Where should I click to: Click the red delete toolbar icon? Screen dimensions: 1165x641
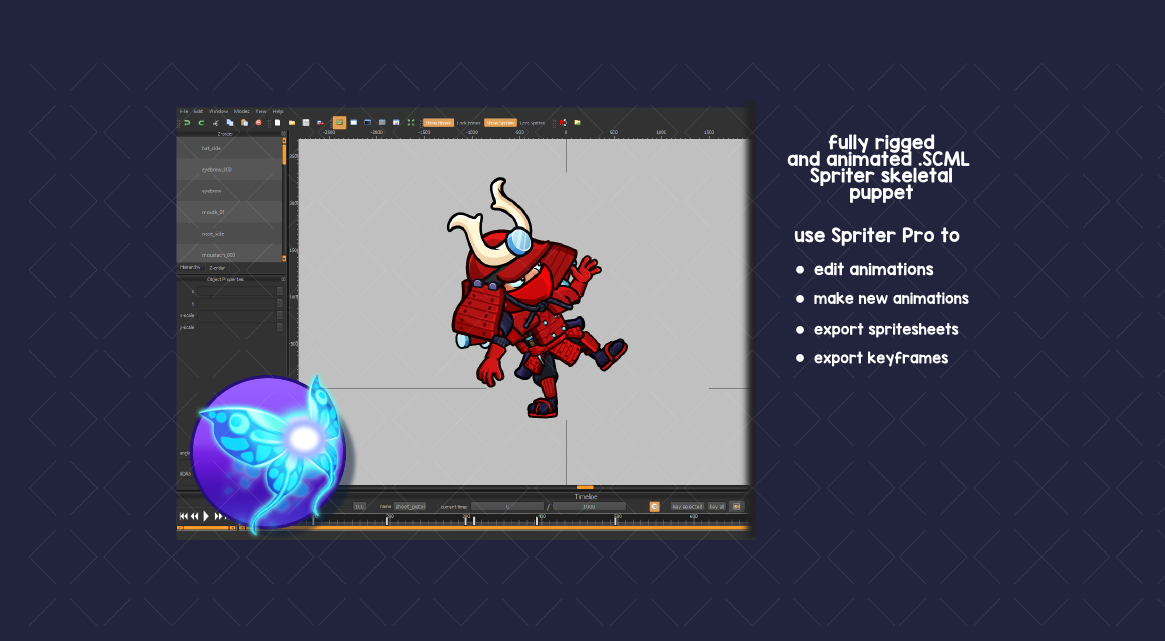[259, 123]
